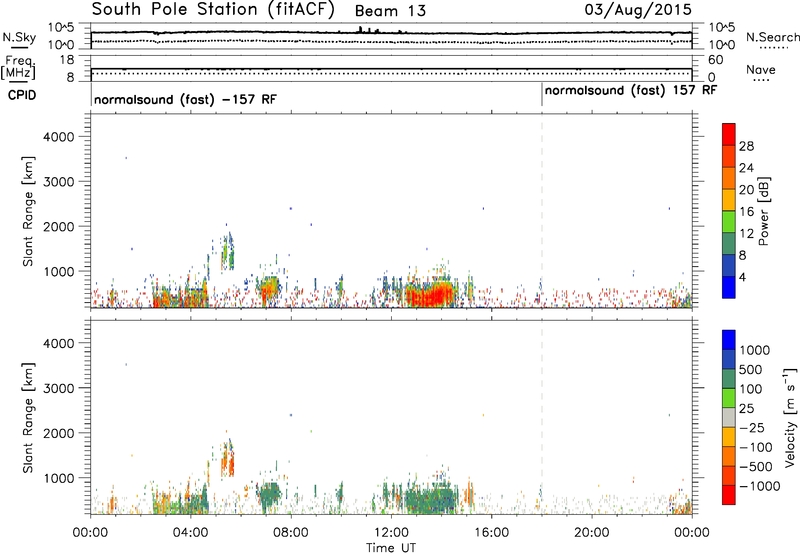Click the 'Velocity [m s-1]' color bar label

click(x=790, y=417)
